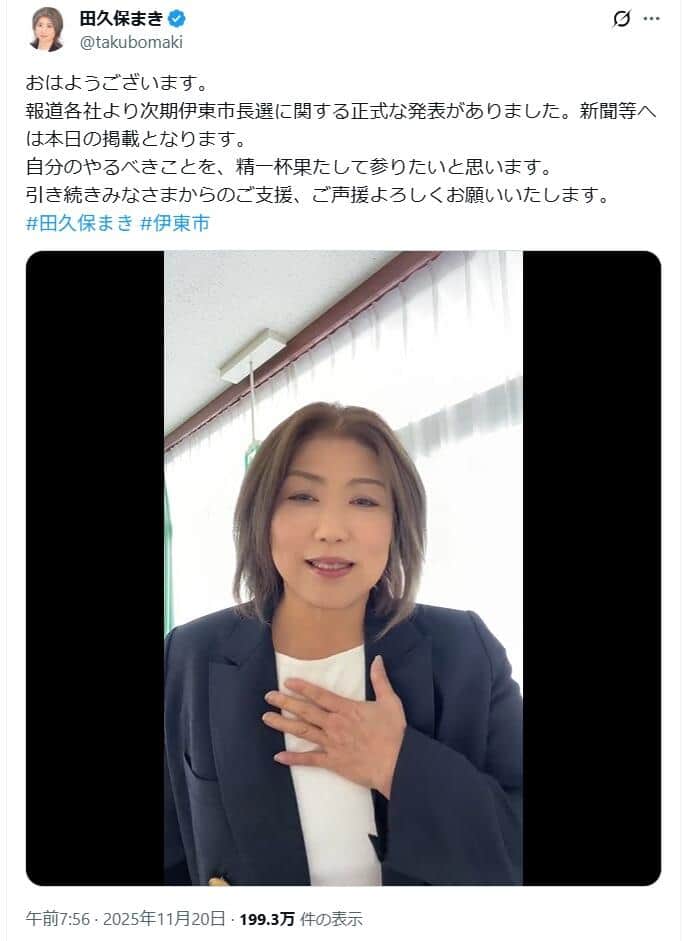Click the 件の表示 views label
The image size is (684, 941).
[x=331, y=919]
